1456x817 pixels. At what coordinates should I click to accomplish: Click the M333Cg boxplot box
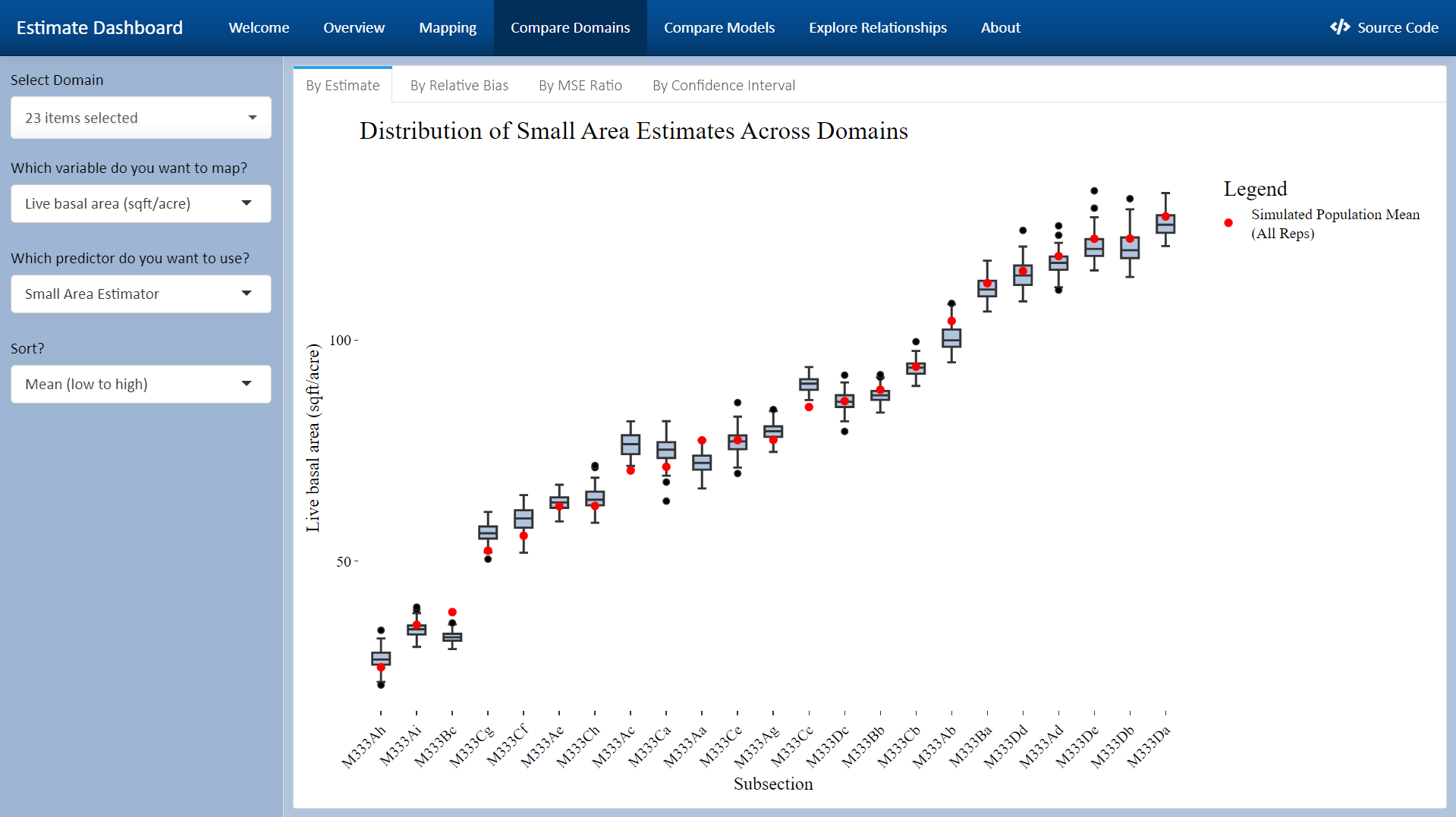(x=488, y=533)
